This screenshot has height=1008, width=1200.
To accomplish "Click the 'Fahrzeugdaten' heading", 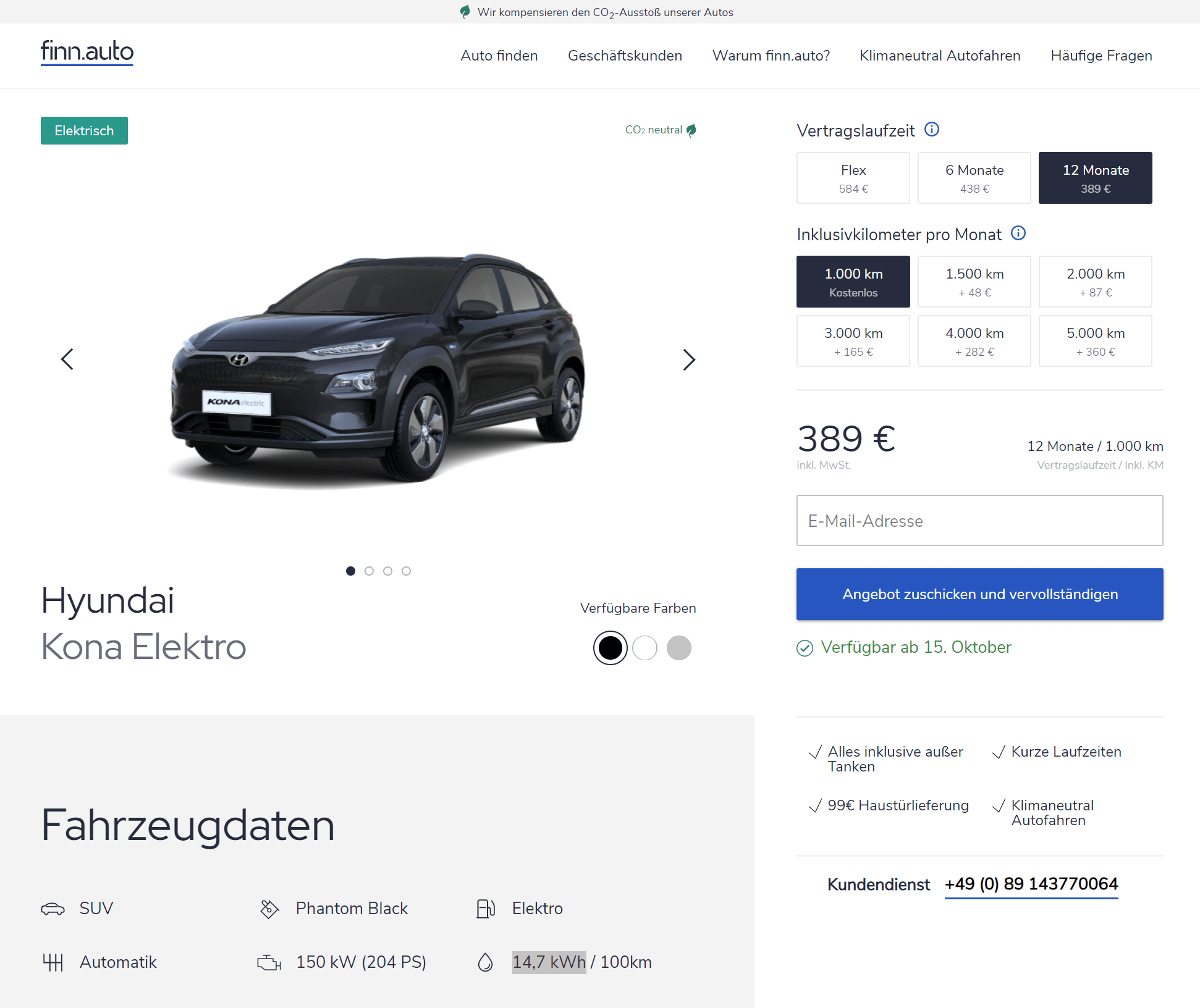I will pos(188,826).
